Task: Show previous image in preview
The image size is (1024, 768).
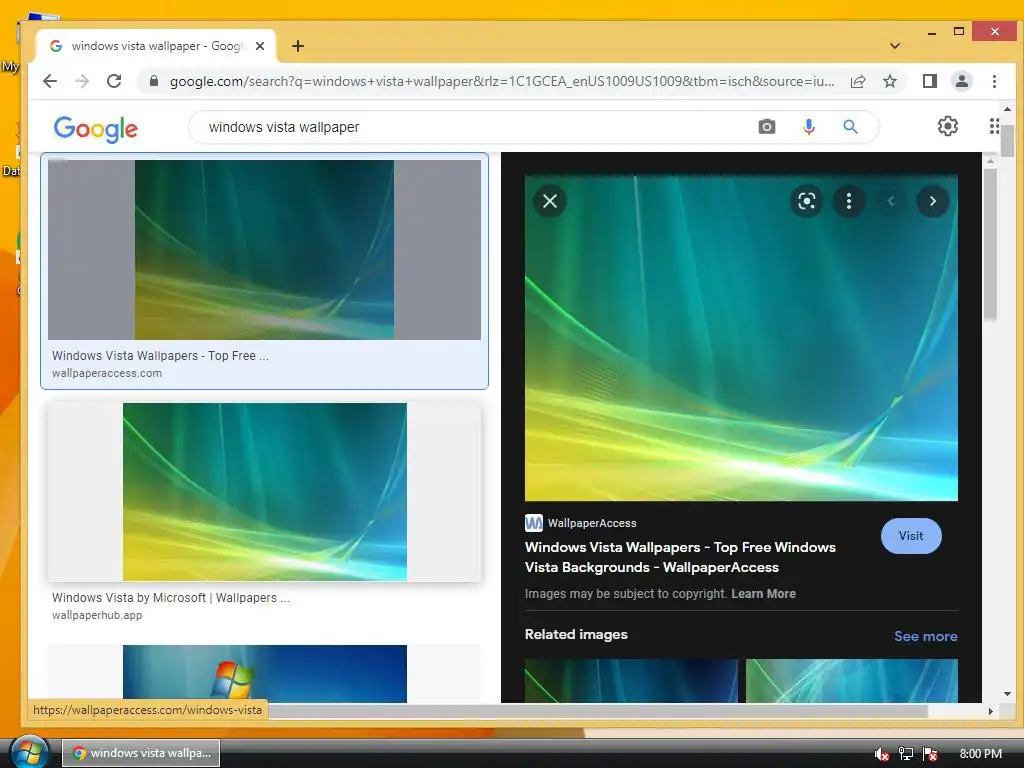Action: pos(891,201)
